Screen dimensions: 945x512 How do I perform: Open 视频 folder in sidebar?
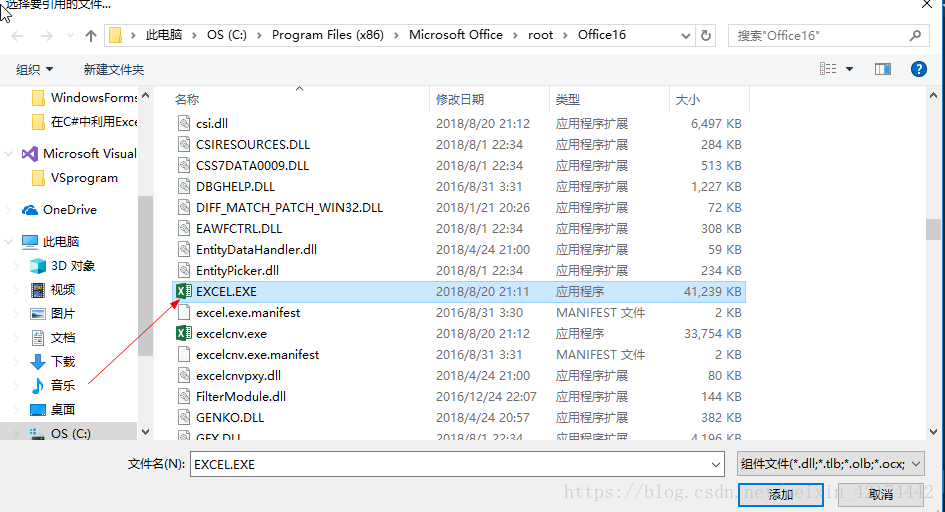point(53,290)
